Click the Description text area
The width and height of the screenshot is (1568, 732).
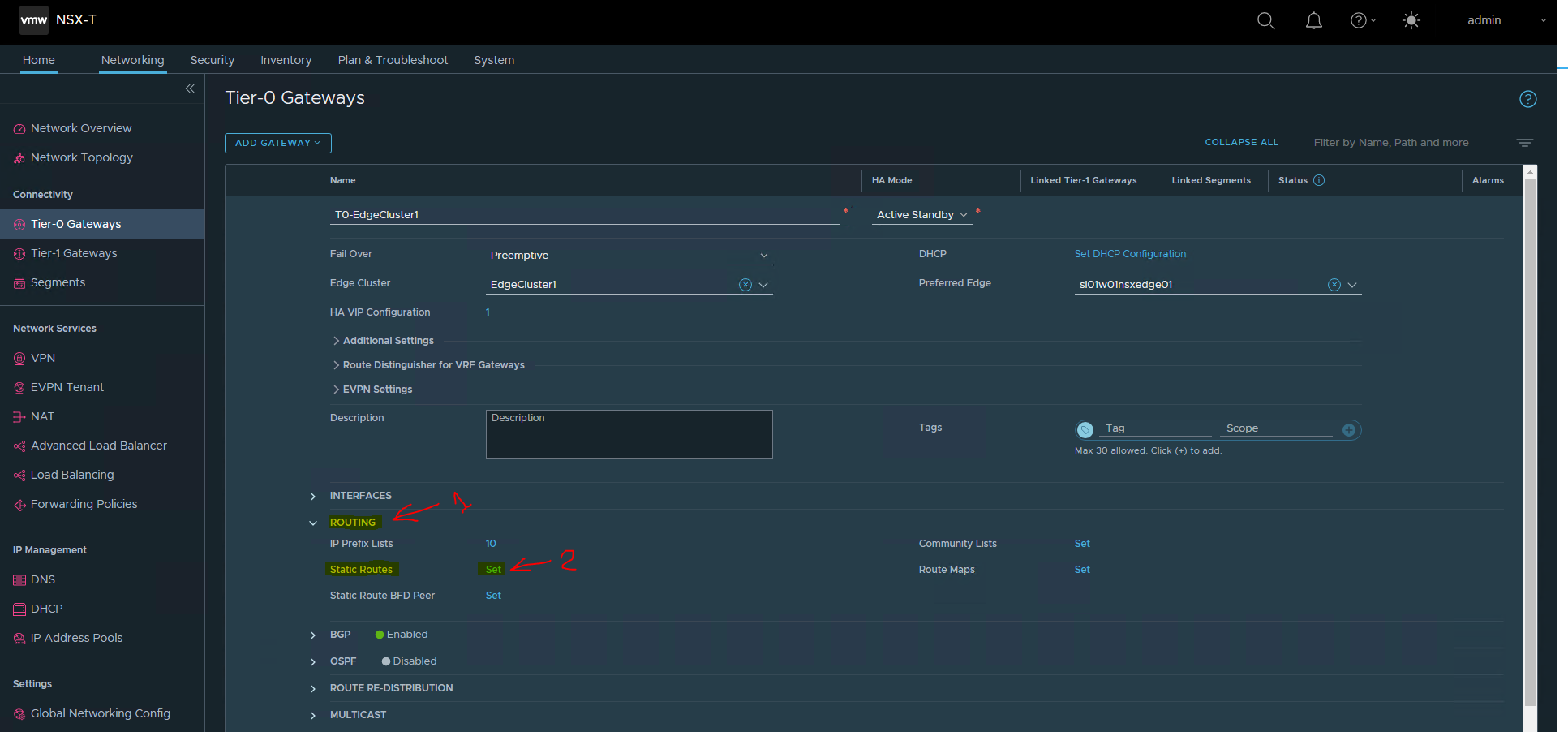point(629,434)
